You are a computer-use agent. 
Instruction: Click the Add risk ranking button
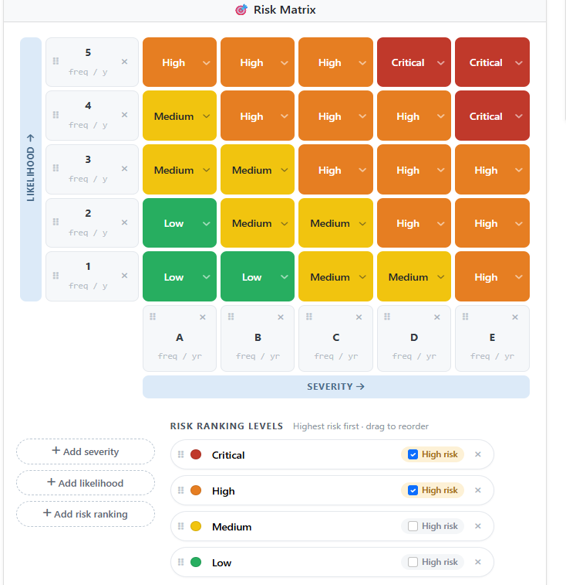click(85, 514)
